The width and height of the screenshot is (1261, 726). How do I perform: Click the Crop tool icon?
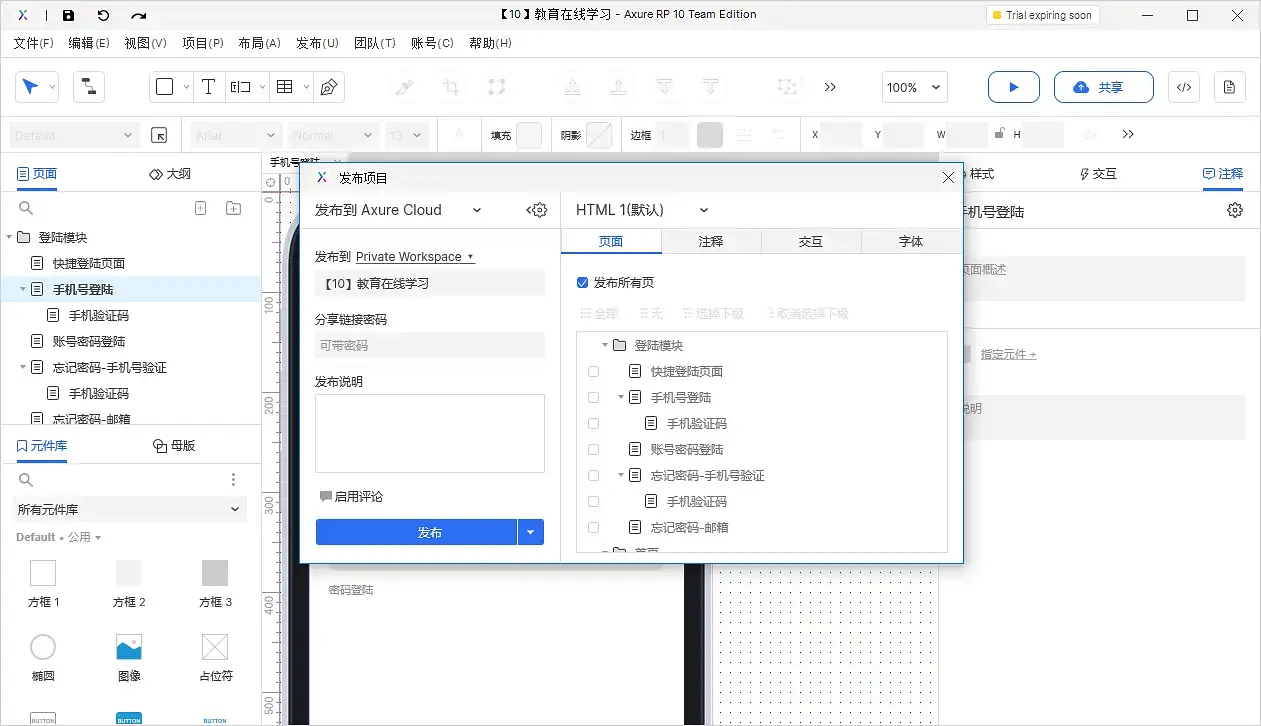click(450, 86)
